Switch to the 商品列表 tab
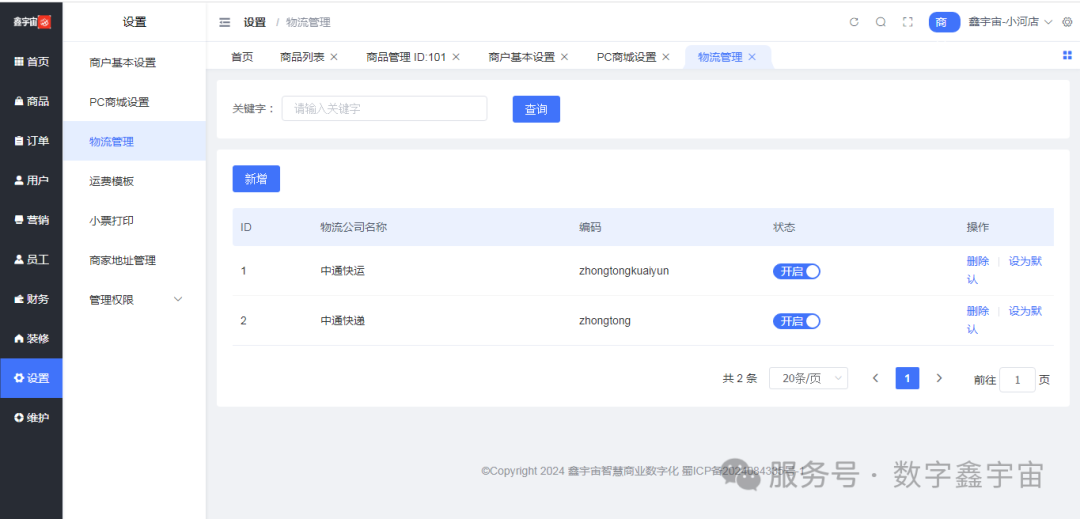1080x519 pixels. click(x=302, y=57)
